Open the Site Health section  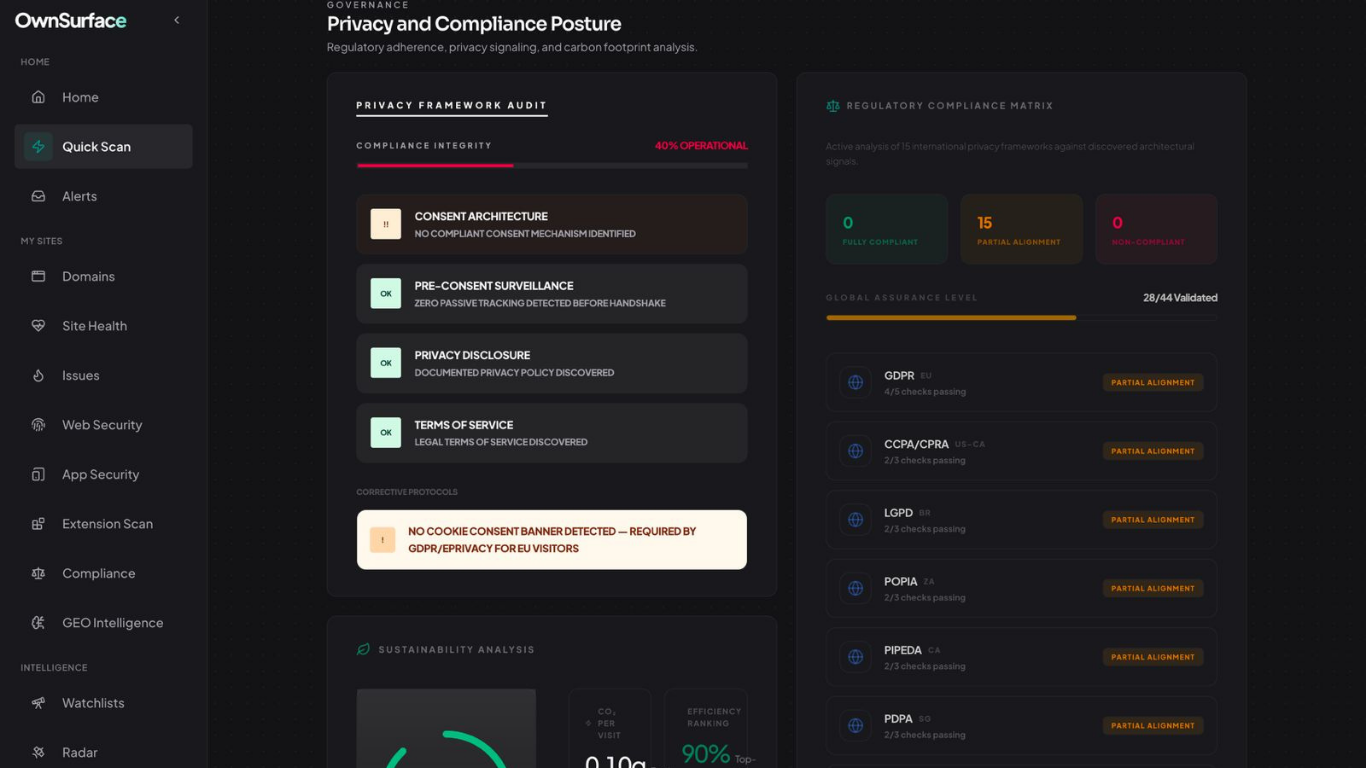tap(94, 325)
